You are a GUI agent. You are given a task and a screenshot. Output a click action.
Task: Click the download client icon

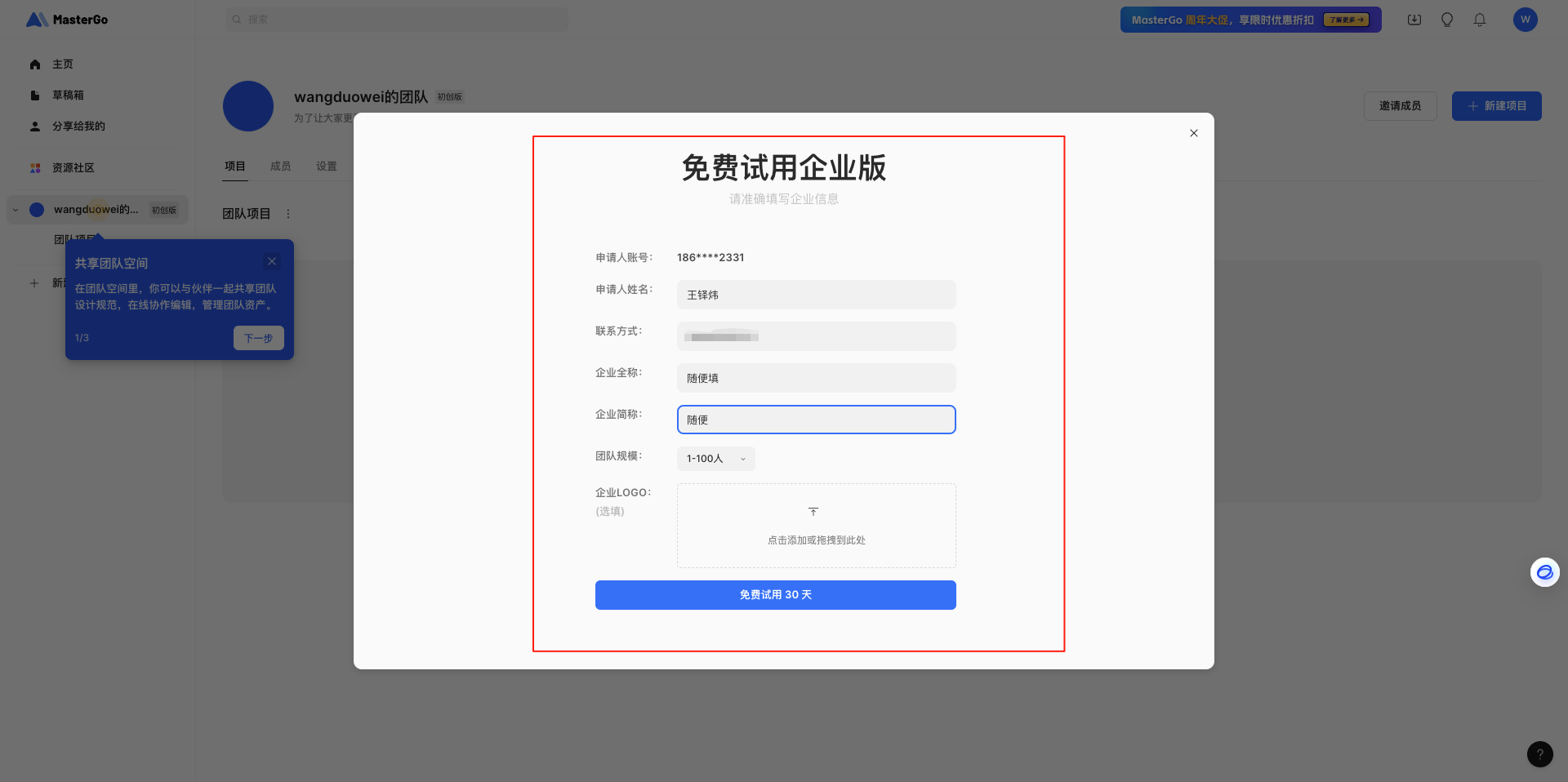point(1414,20)
